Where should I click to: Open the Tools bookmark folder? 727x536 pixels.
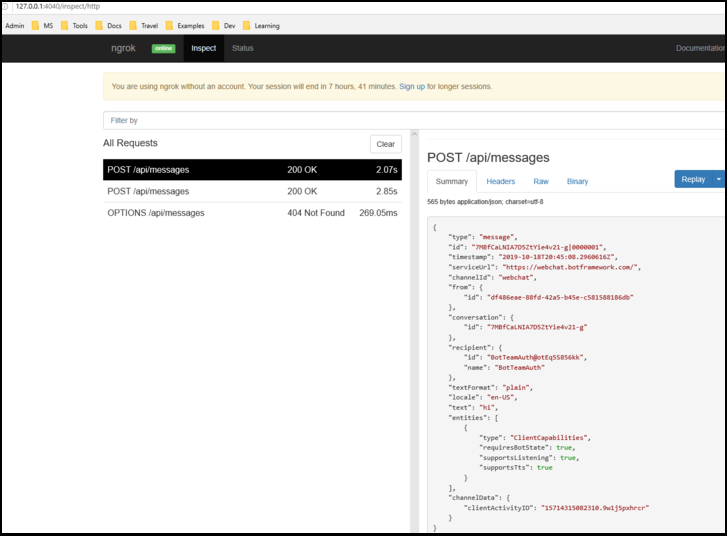74,26
